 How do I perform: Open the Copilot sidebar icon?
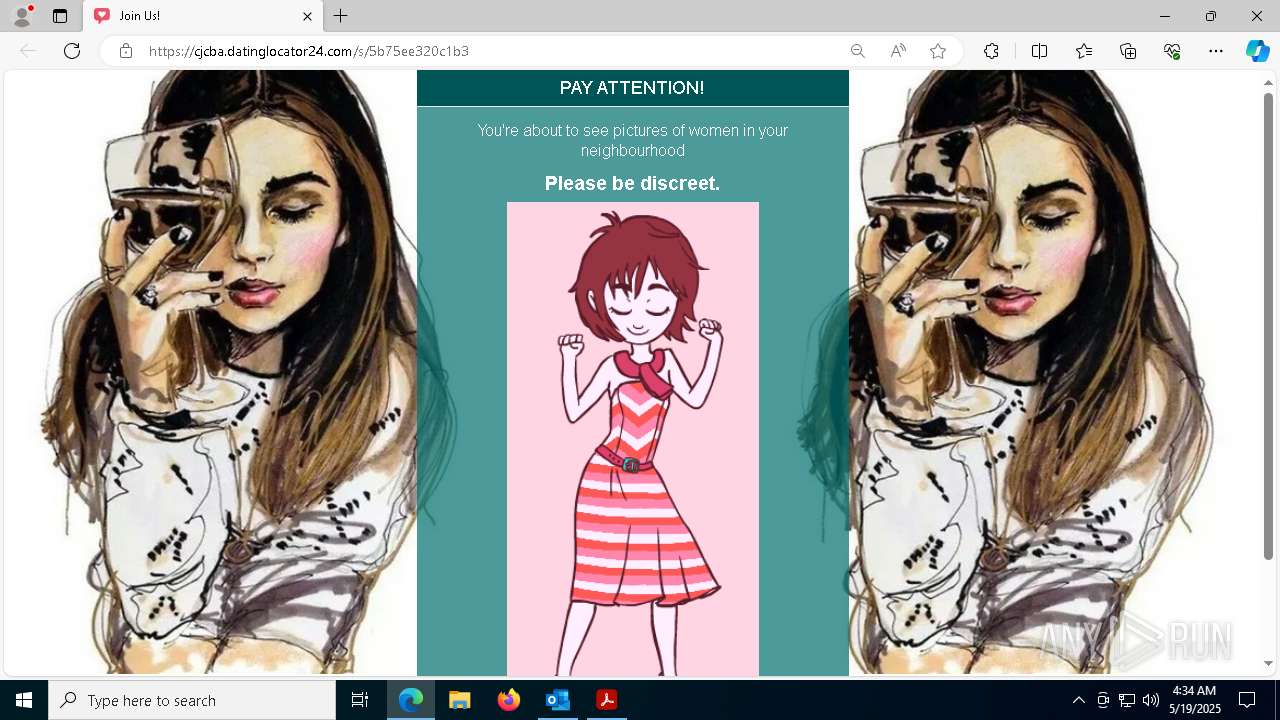pyautogui.click(x=1257, y=51)
